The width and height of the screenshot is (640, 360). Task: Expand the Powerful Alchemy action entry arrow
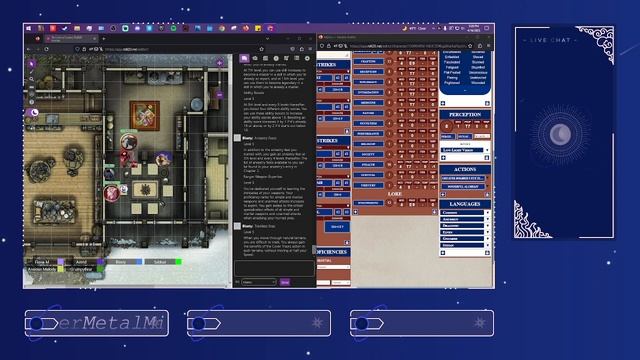[x=487, y=186]
